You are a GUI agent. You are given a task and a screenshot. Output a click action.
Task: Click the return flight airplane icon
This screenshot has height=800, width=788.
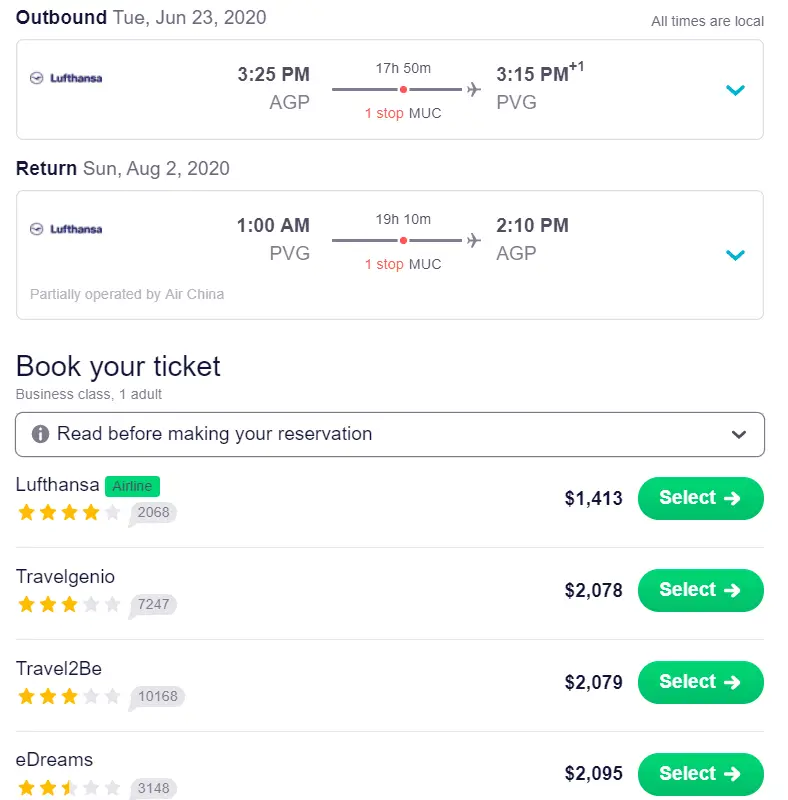click(x=474, y=241)
